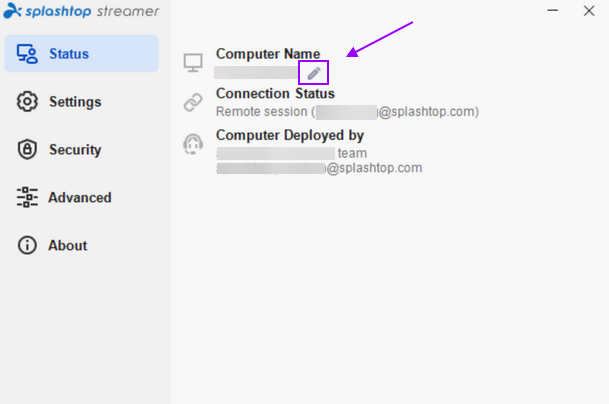Click the Security shield lock icon

(27, 150)
